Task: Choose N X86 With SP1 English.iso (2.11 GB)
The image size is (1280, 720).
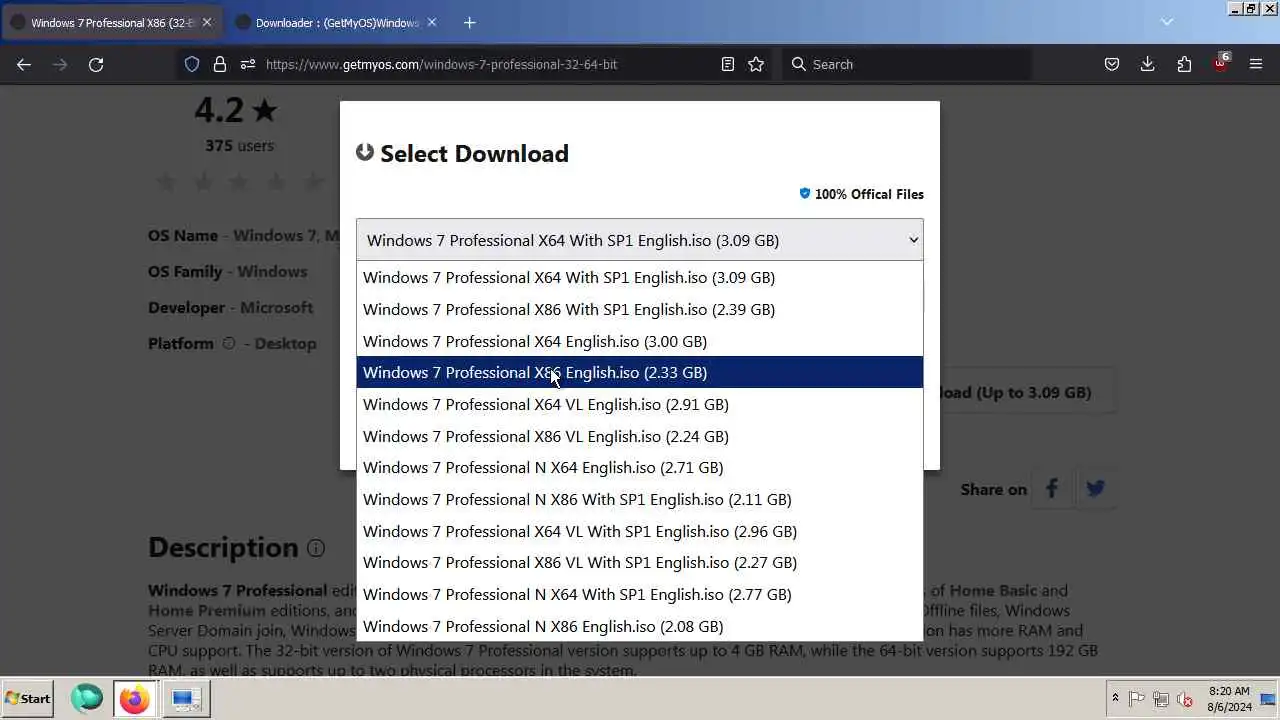Action: click(x=640, y=499)
